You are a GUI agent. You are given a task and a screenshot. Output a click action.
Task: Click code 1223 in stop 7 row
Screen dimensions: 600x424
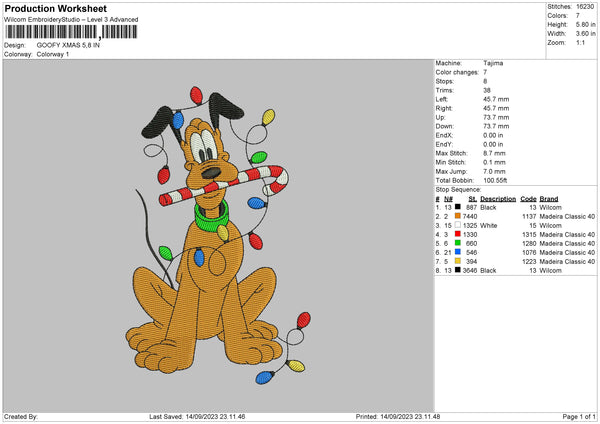click(529, 261)
